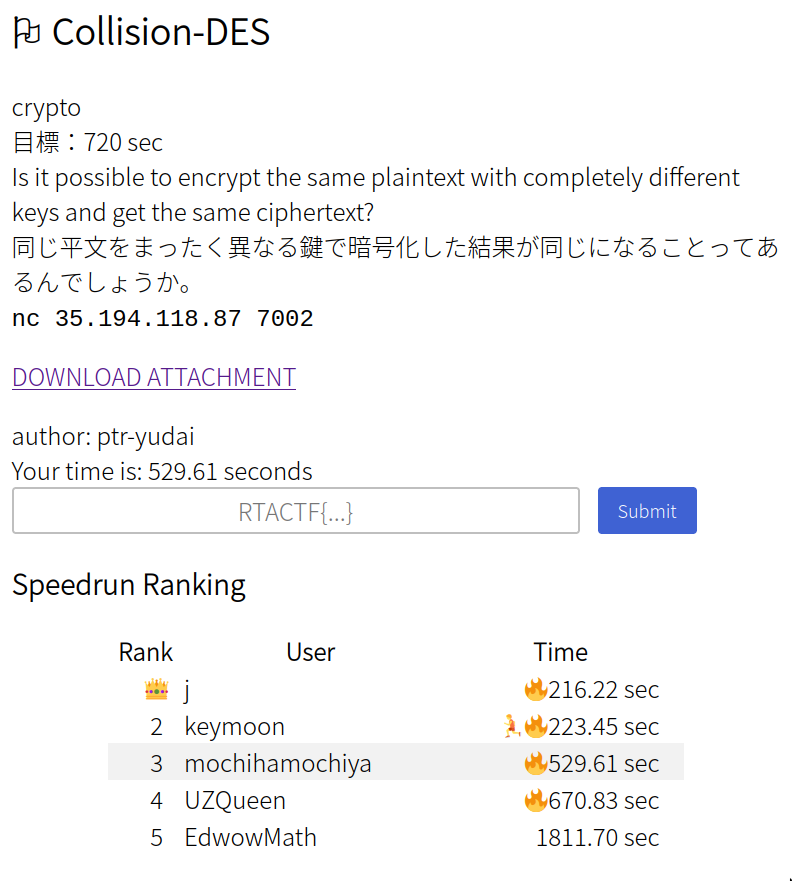The width and height of the screenshot is (792, 881).
Task: Click the fire icon beside 216.22 sec
Action: point(536,689)
